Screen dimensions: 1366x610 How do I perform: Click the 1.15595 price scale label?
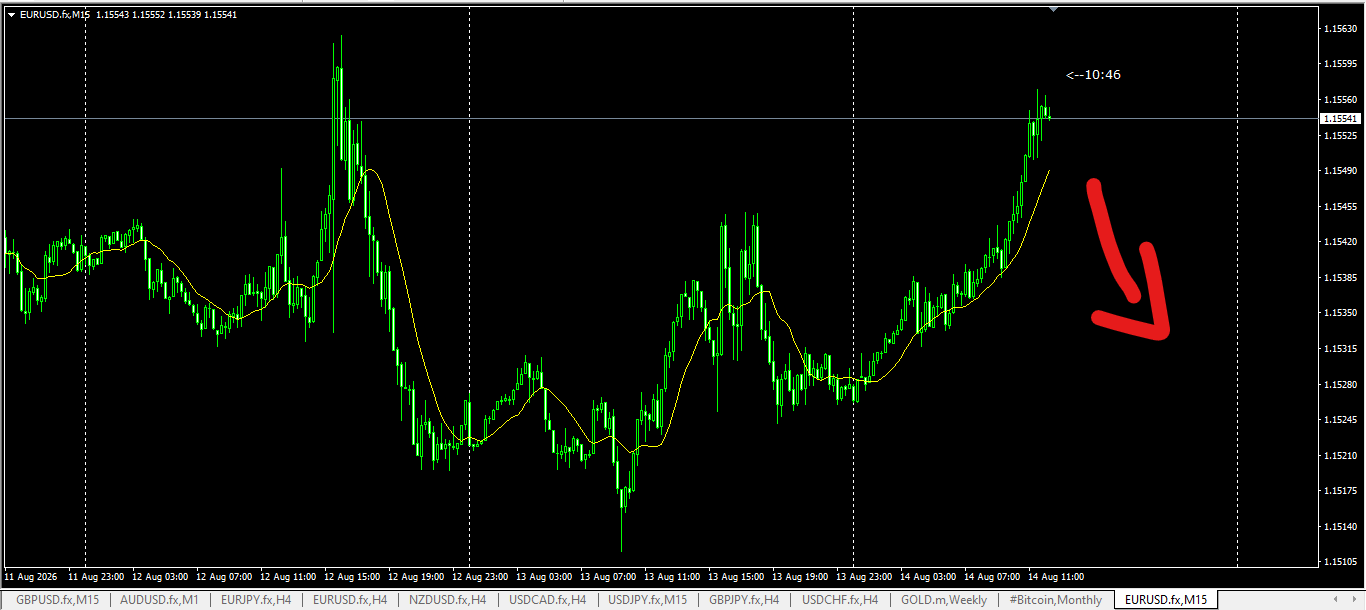tap(1339, 64)
